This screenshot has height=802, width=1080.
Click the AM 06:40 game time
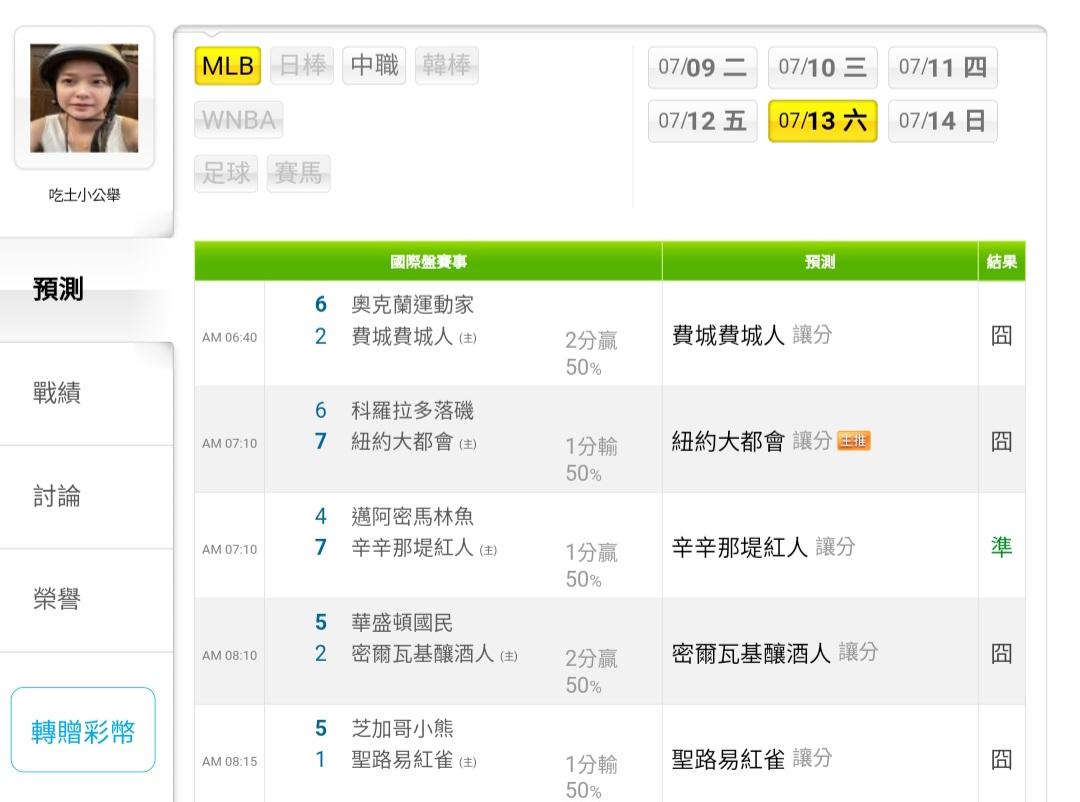pyautogui.click(x=229, y=338)
